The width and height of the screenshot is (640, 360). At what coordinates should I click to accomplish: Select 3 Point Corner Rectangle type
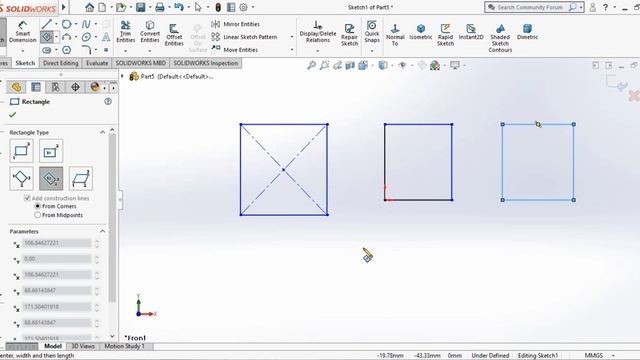tap(21, 178)
